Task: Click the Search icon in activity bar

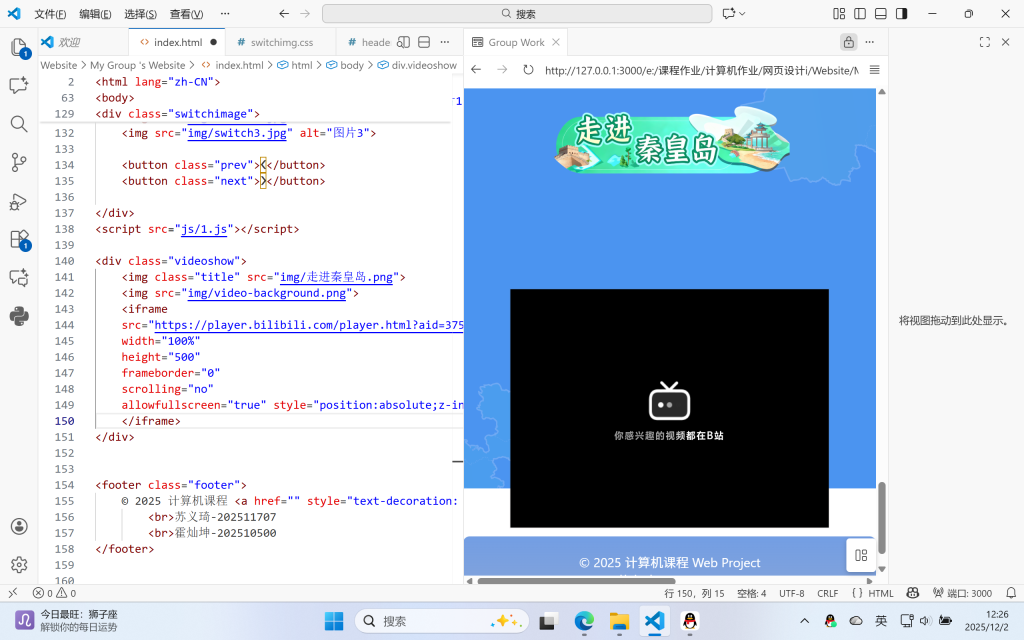Action: click(x=18, y=124)
